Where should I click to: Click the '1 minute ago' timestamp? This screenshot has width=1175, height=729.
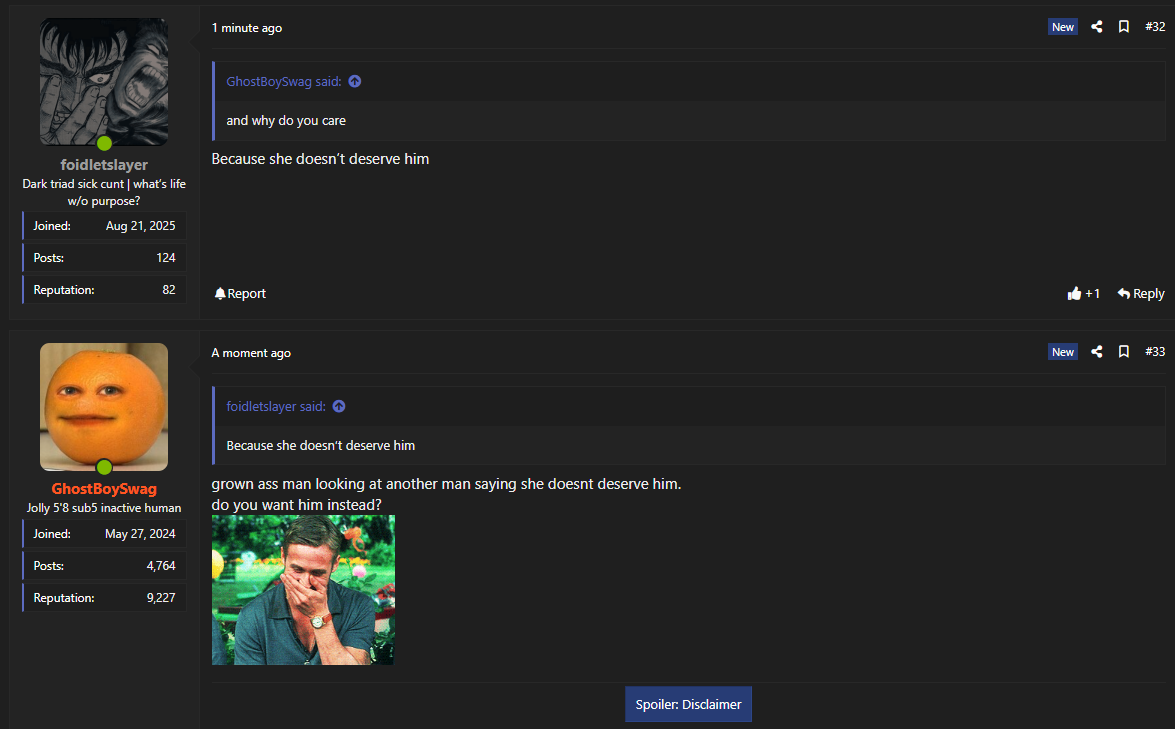(247, 28)
